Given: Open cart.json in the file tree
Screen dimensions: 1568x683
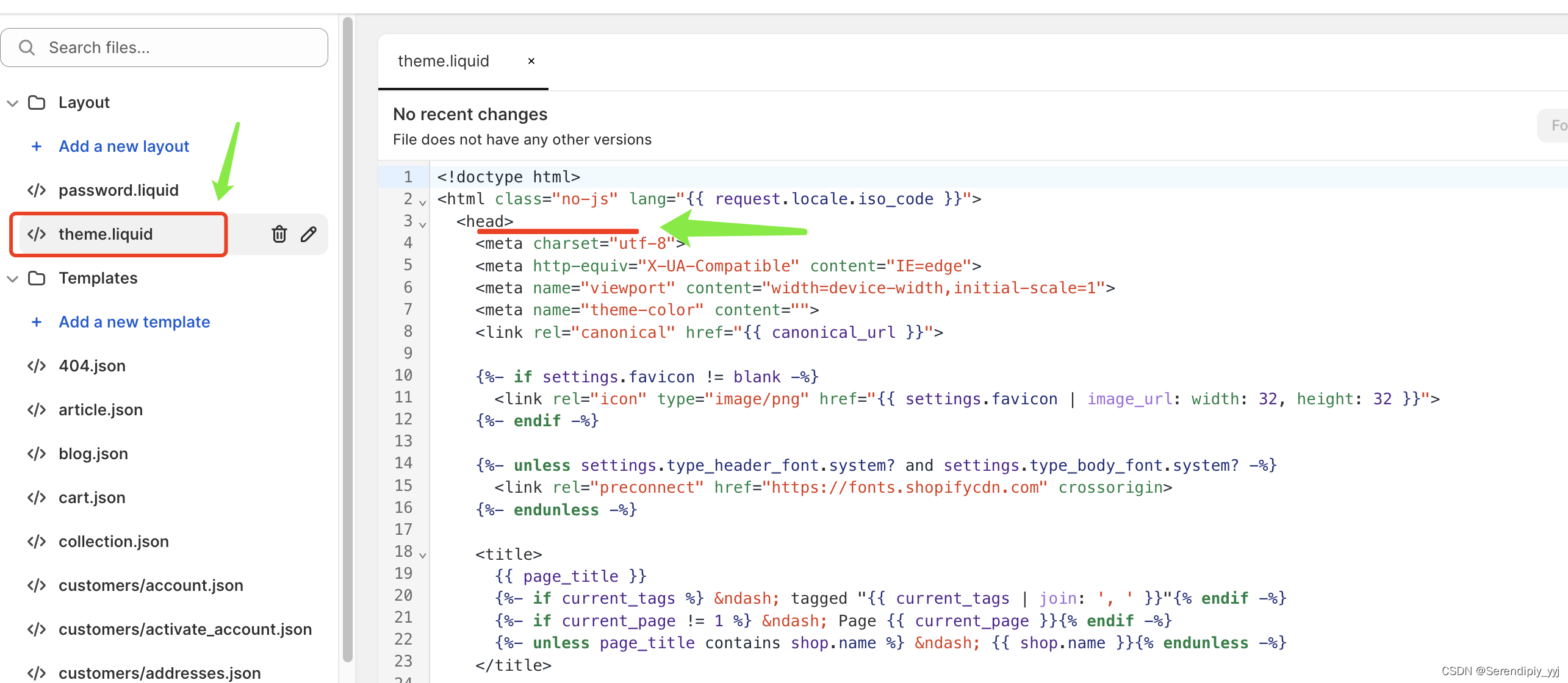Looking at the screenshot, I should point(92,498).
